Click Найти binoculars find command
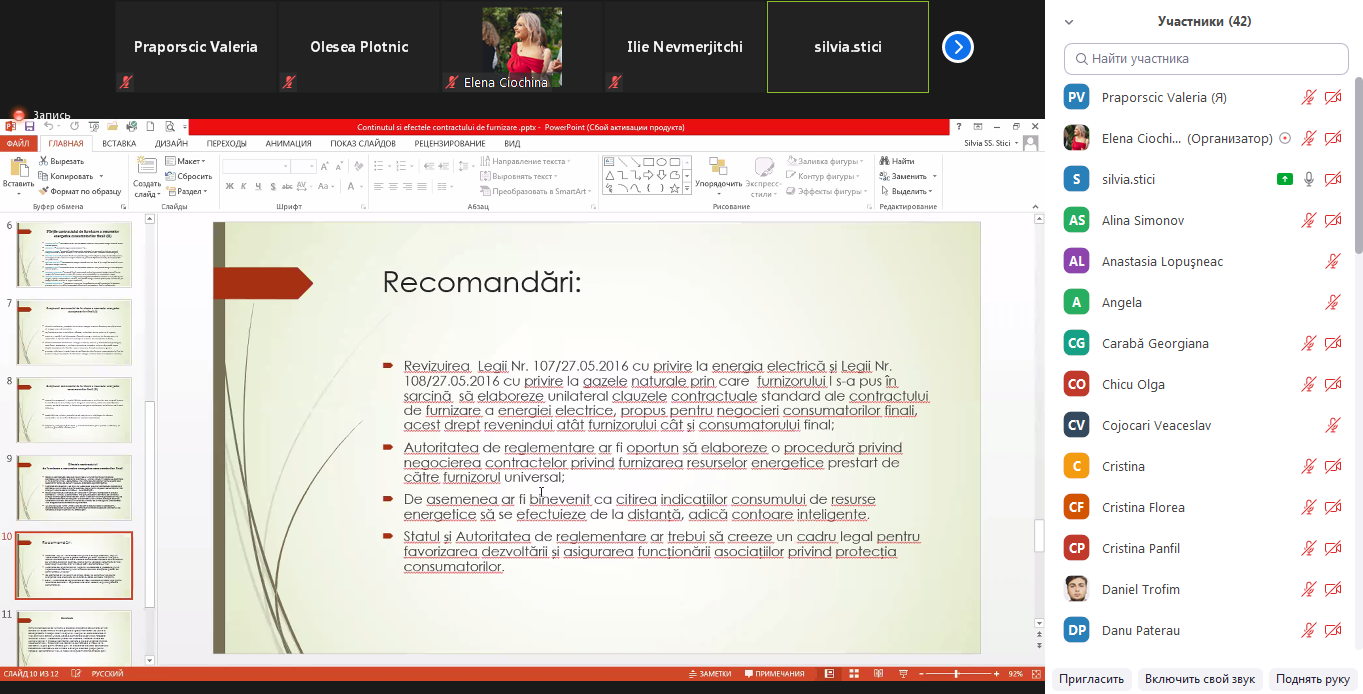The image size is (1363, 694). coord(897,161)
